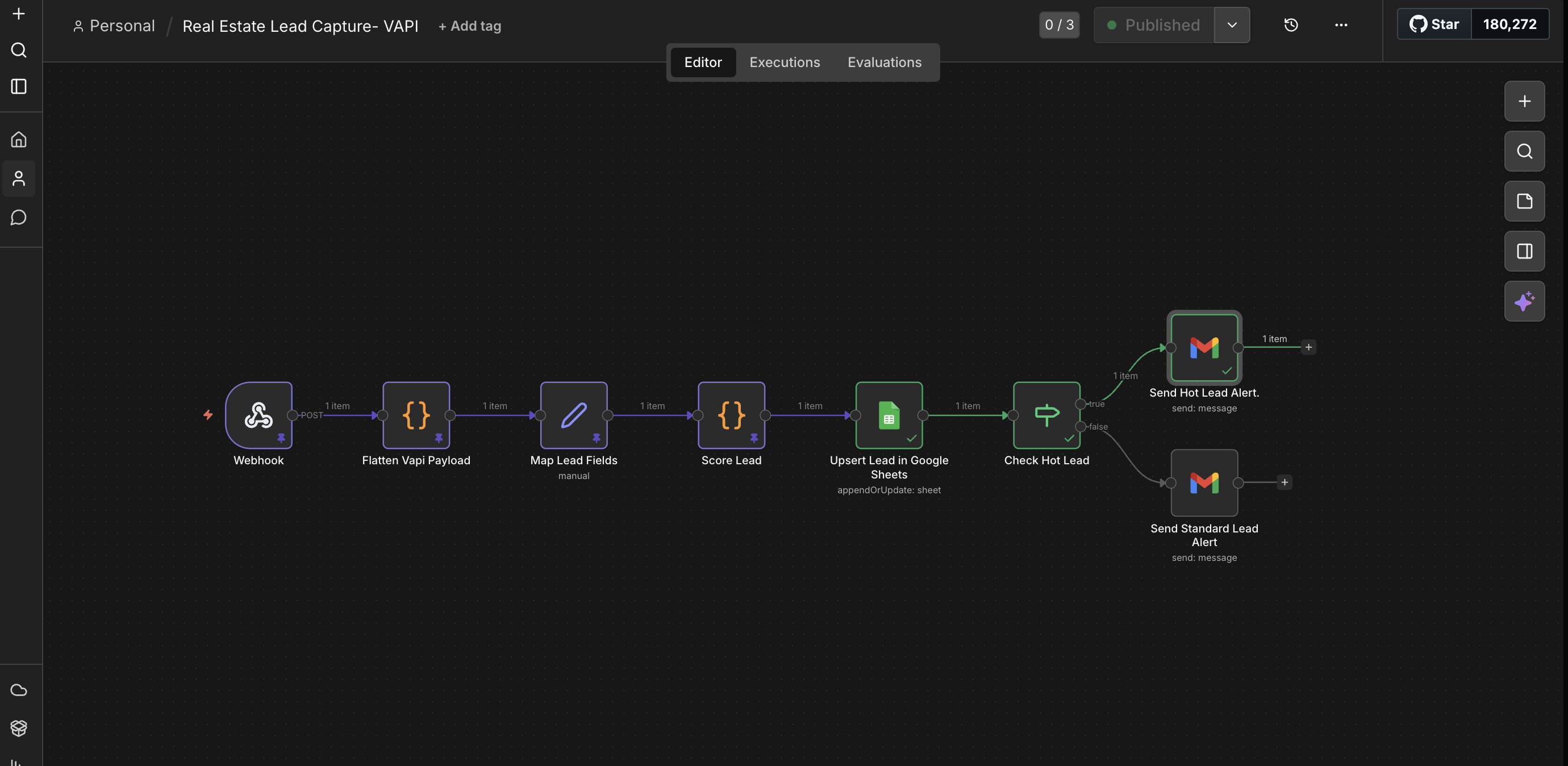Click the plus icon in left sidebar

tap(19, 14)
